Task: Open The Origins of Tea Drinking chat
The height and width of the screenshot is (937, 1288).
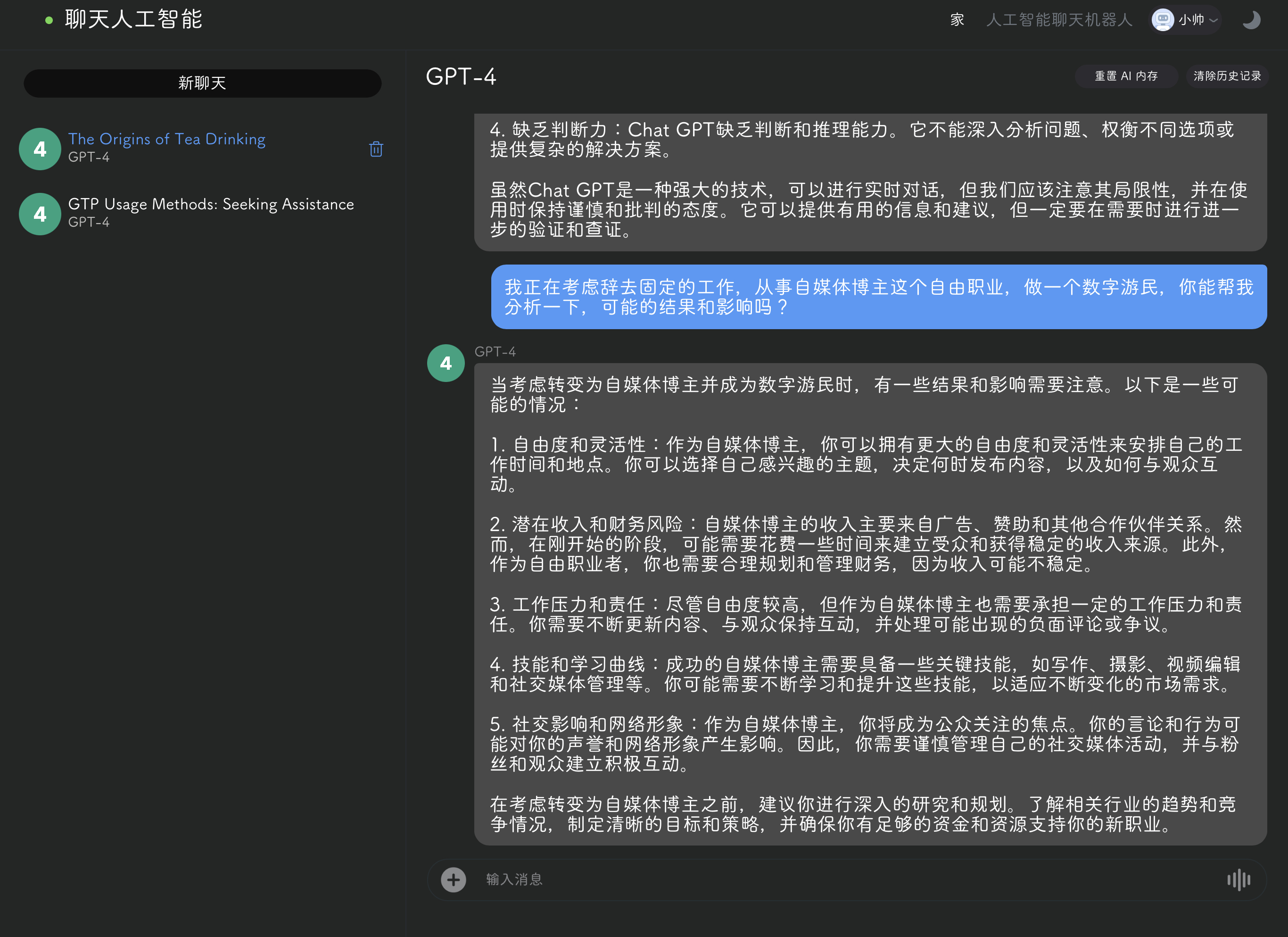Action: (166, 139)
